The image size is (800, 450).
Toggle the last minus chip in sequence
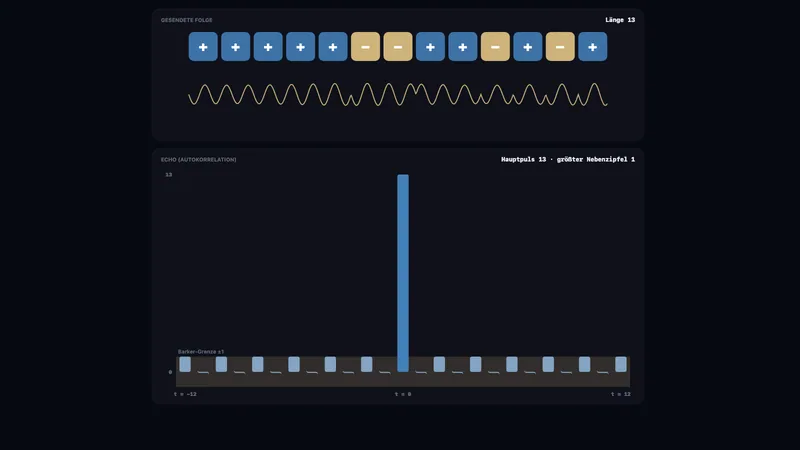(560, 46)
